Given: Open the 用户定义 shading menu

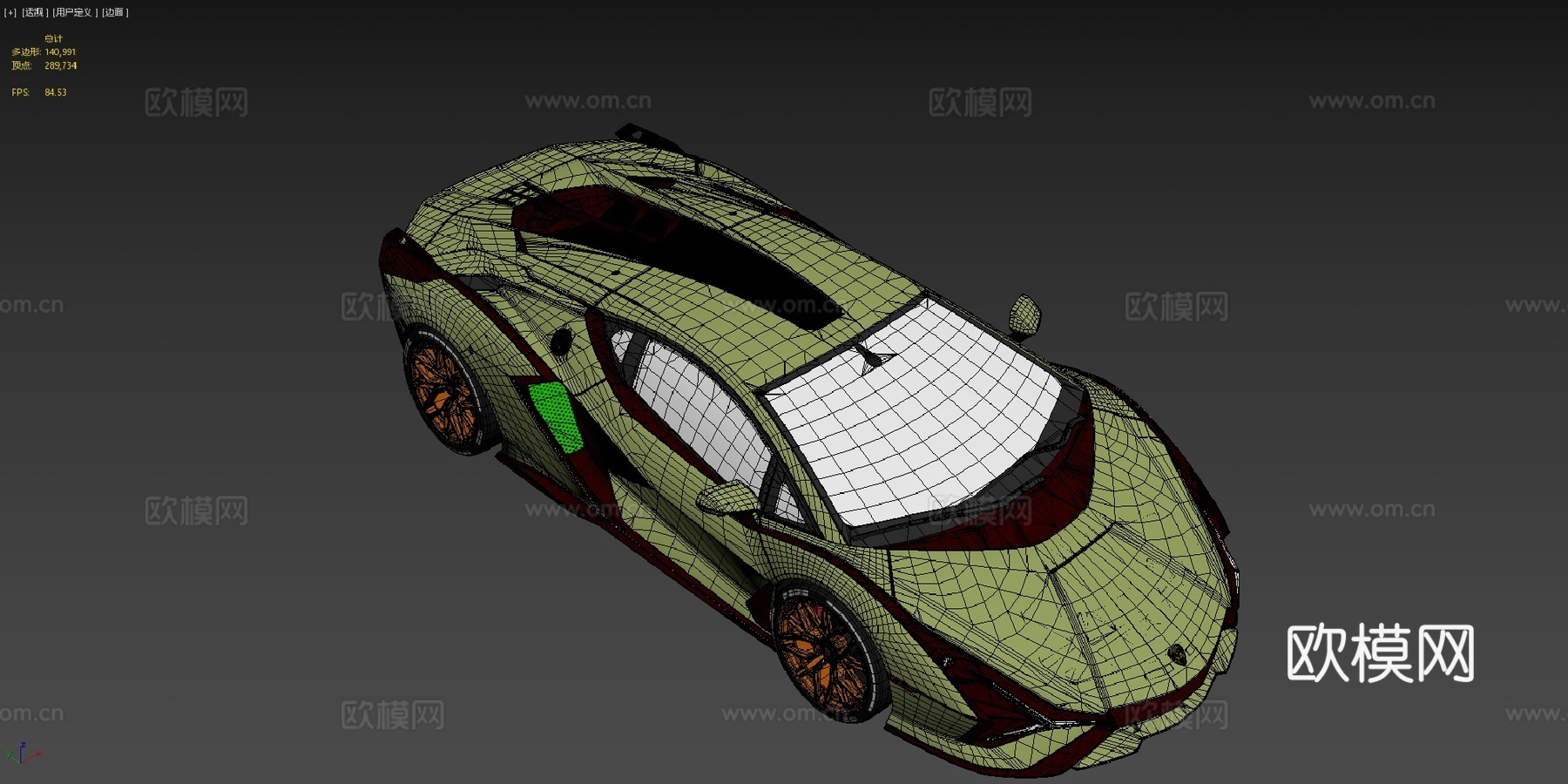Looking at the screenshot, I should (75, 11).
